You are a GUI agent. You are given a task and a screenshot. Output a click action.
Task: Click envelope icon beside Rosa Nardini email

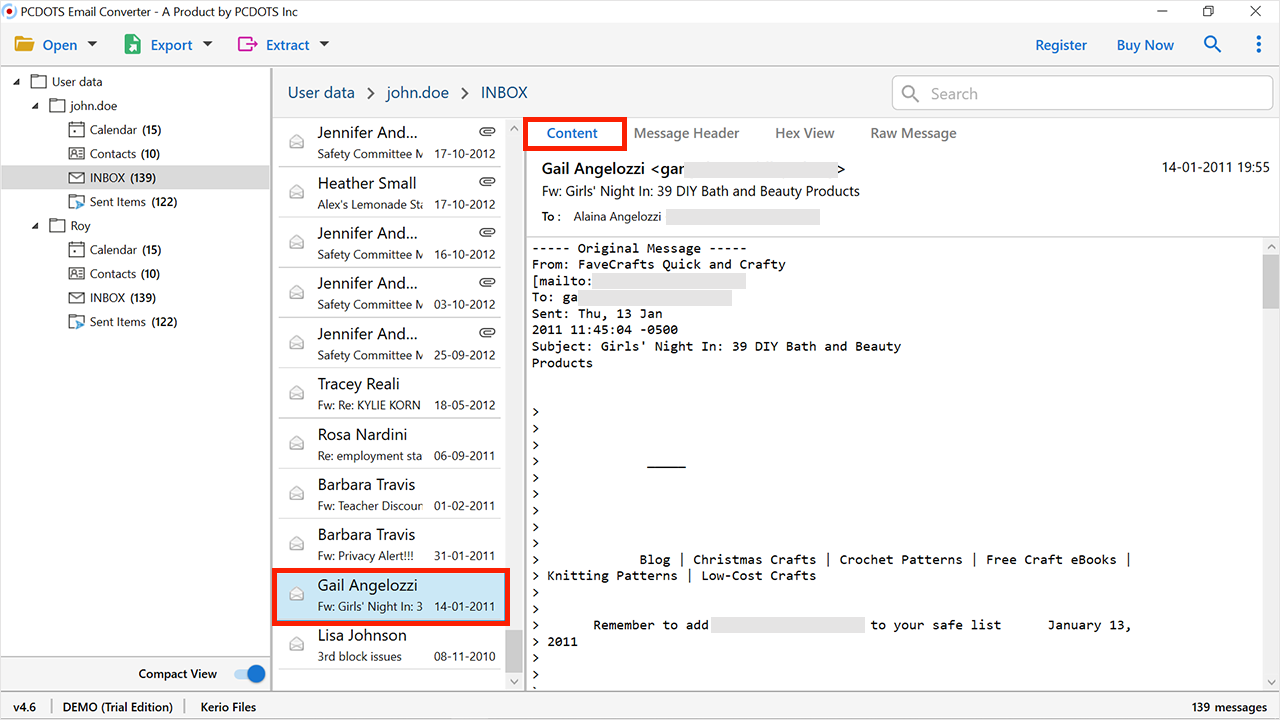297,443
